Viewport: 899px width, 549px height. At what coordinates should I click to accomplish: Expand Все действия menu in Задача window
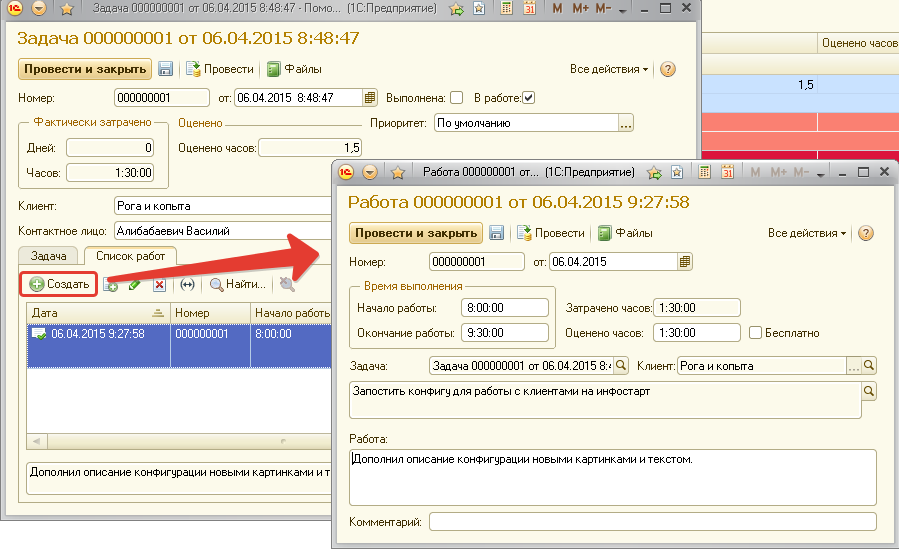pos(608,69)
